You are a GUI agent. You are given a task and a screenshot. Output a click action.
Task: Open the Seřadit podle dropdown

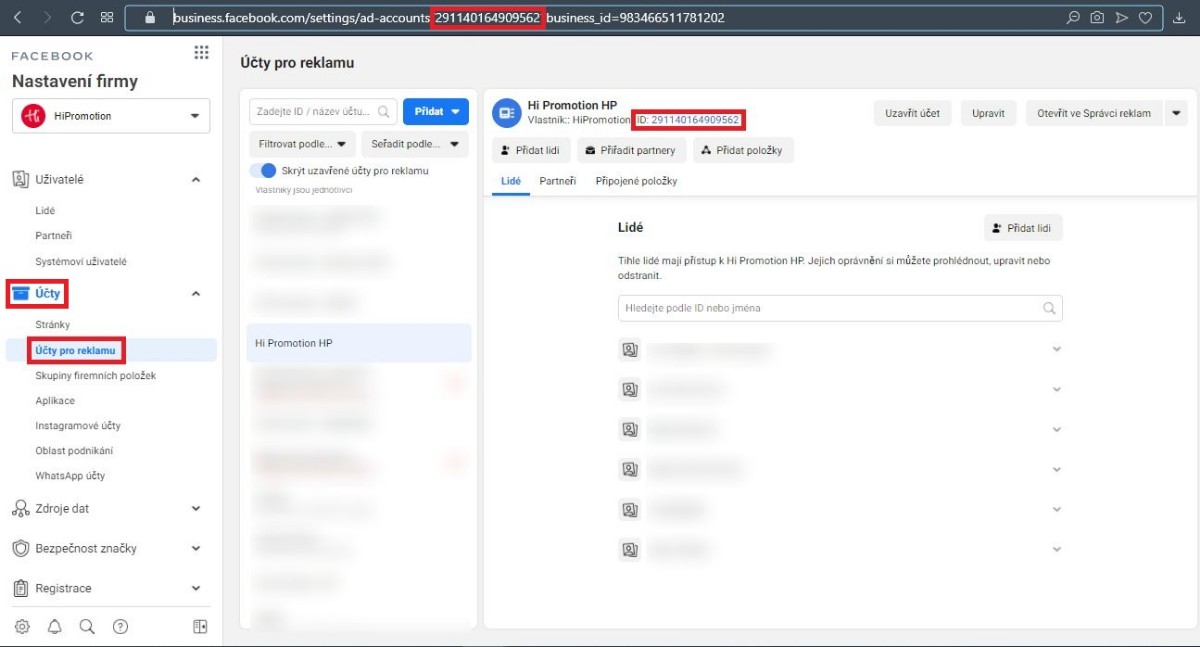coord(415,144)
